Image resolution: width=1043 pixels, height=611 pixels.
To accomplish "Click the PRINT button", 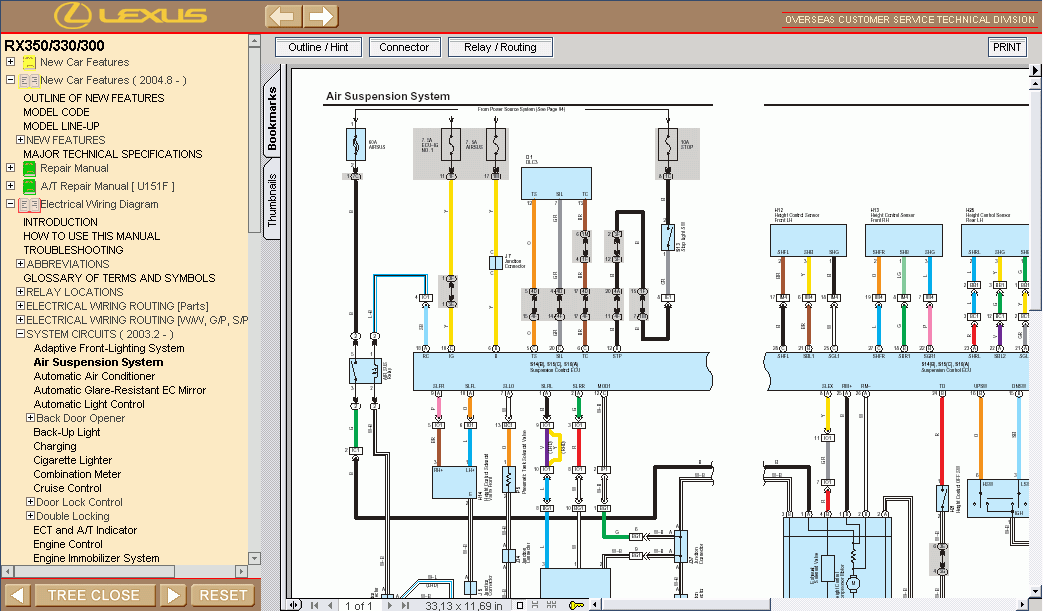I will 1007,47.
